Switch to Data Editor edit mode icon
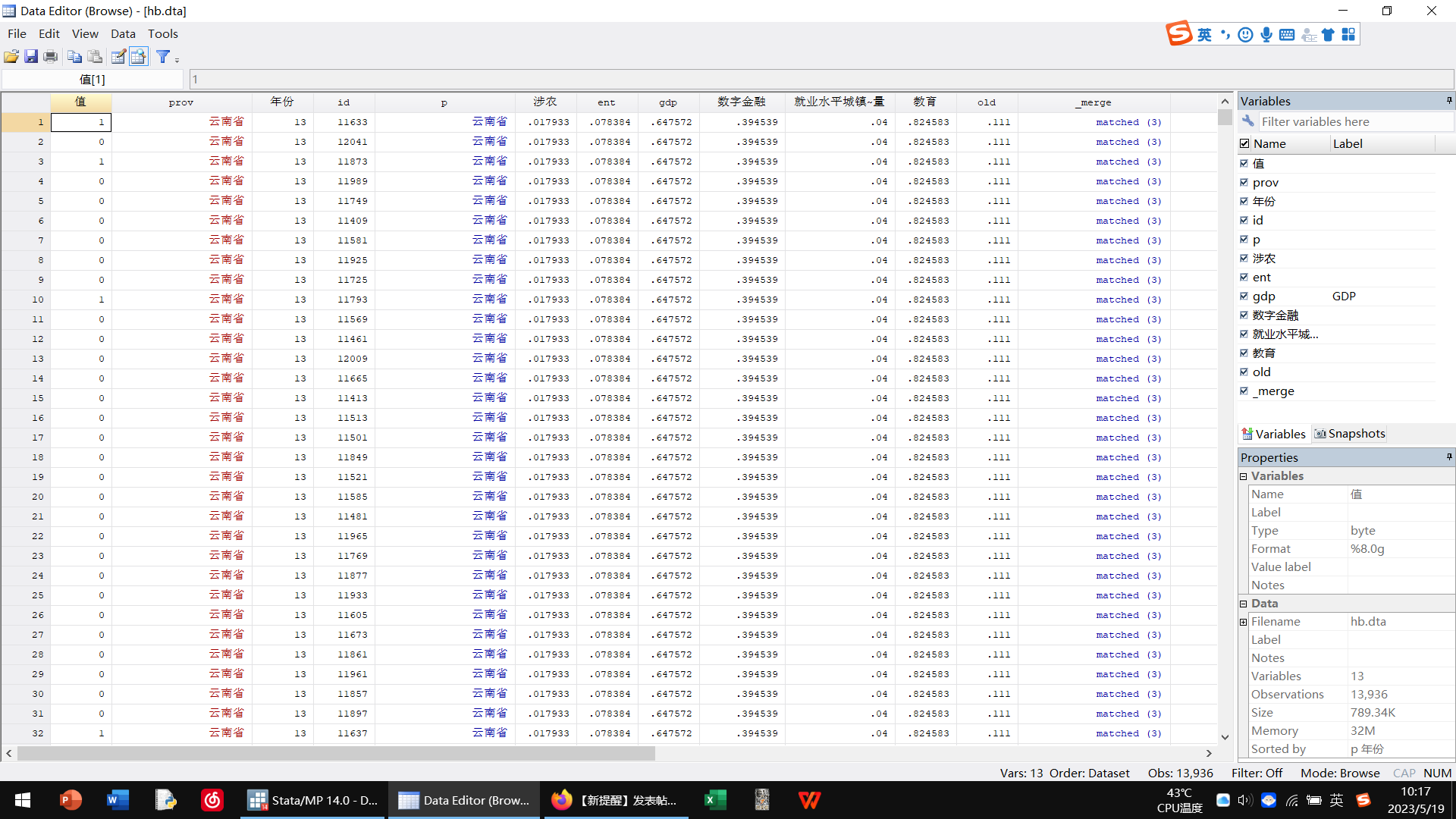The image size is (1456, 819). (118, 57)
